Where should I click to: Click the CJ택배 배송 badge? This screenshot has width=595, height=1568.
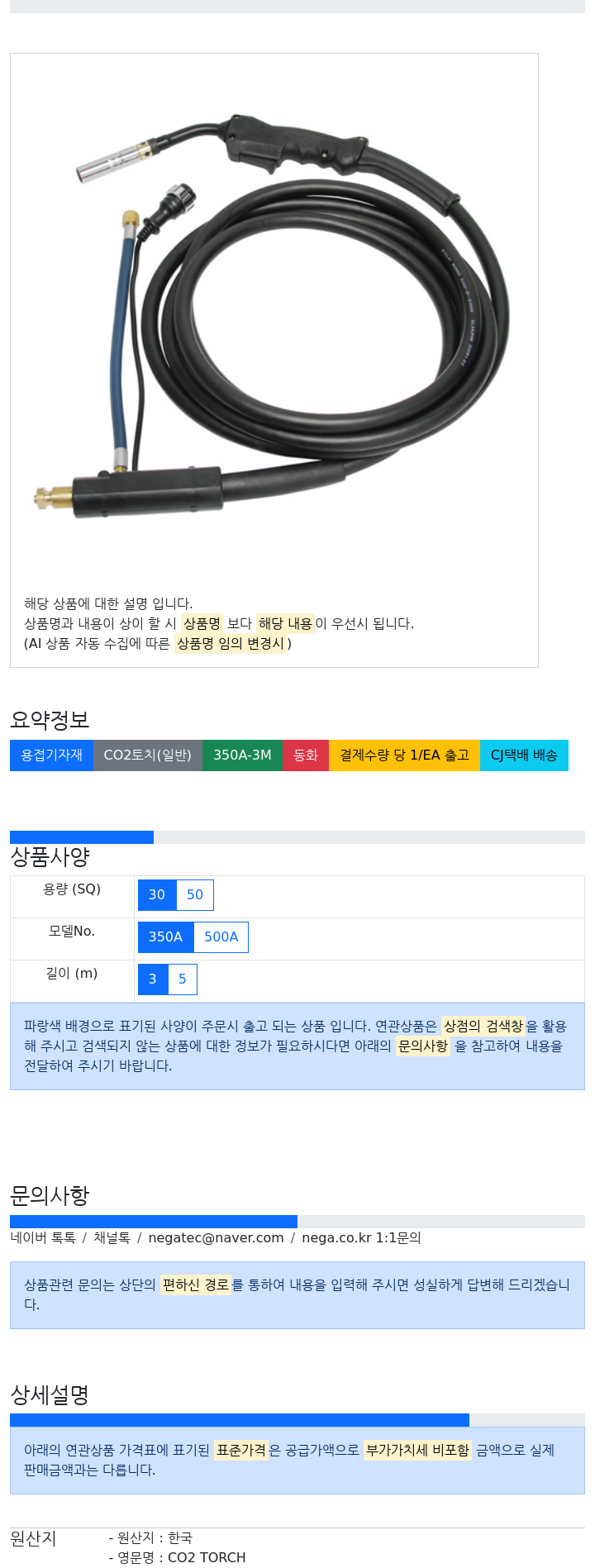524,755
